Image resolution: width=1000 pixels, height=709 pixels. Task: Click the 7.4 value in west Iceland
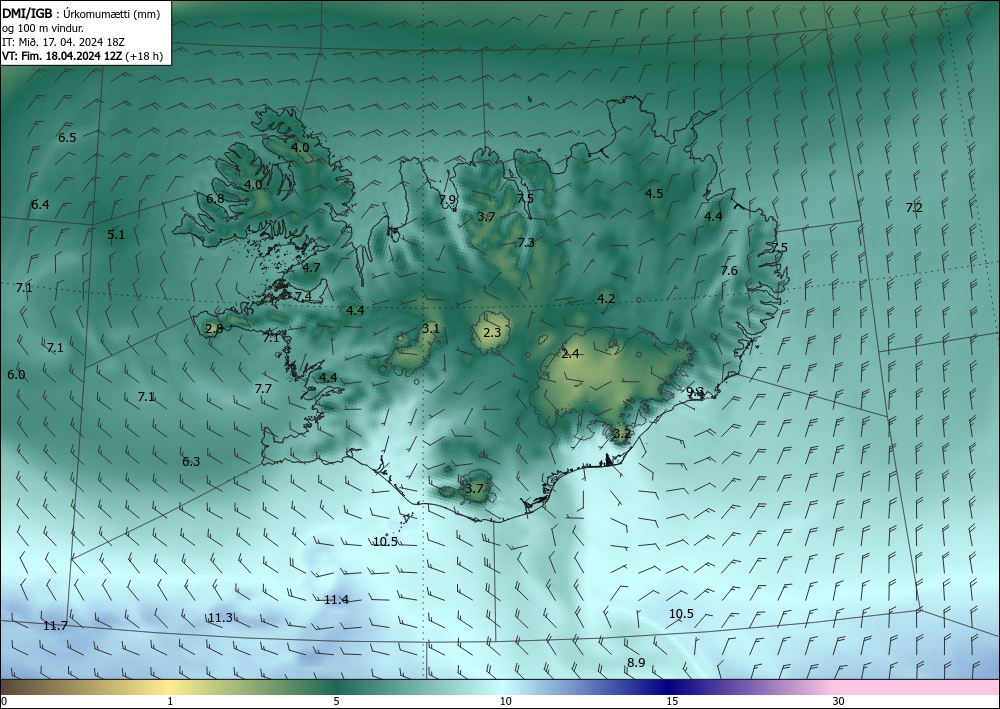click(x=303, y=296)
